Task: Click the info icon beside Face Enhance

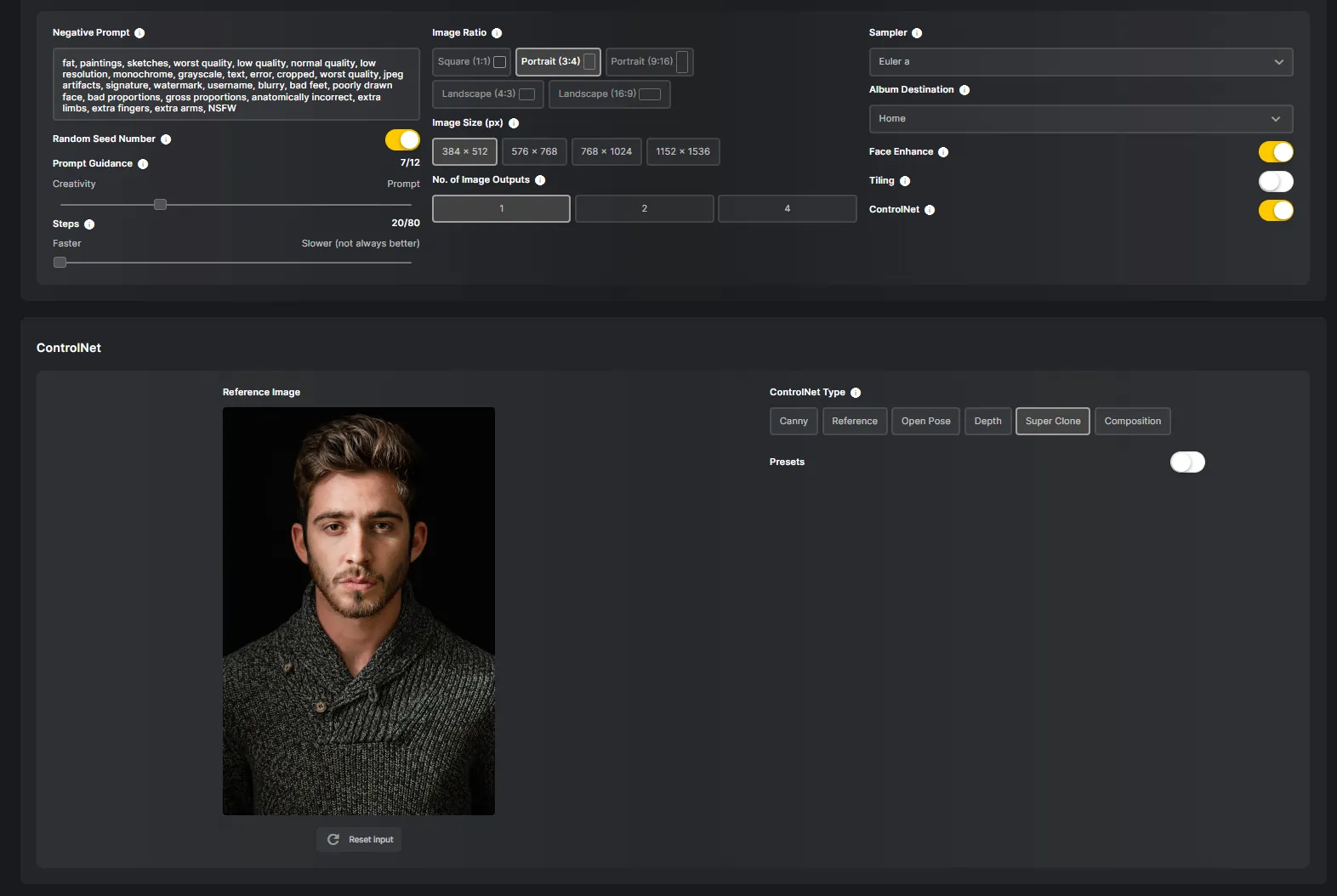Action: click(943, 152)
